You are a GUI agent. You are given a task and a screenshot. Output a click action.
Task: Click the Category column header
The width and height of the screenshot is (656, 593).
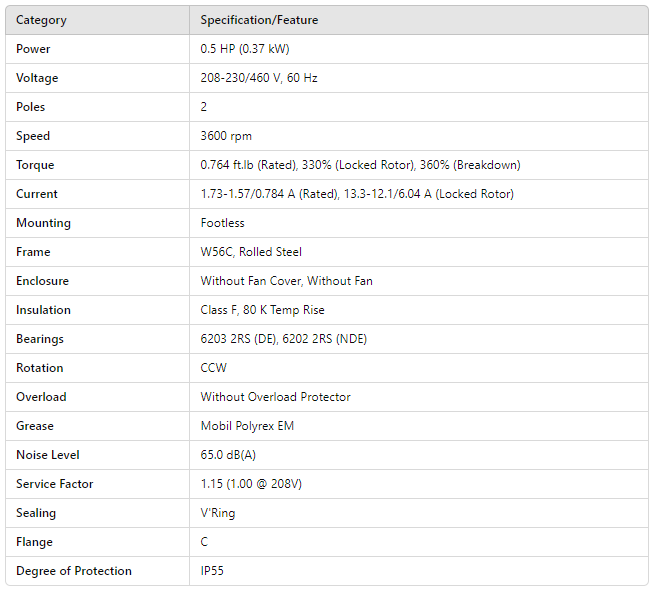(x=41, y=20)
